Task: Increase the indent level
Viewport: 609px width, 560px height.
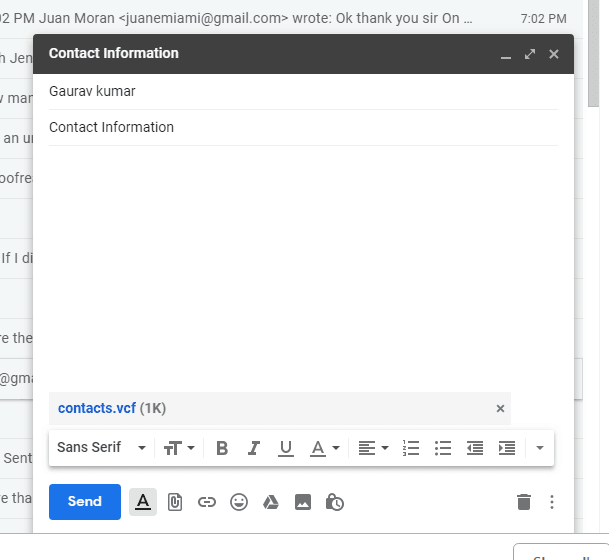Action: [506, 448]
